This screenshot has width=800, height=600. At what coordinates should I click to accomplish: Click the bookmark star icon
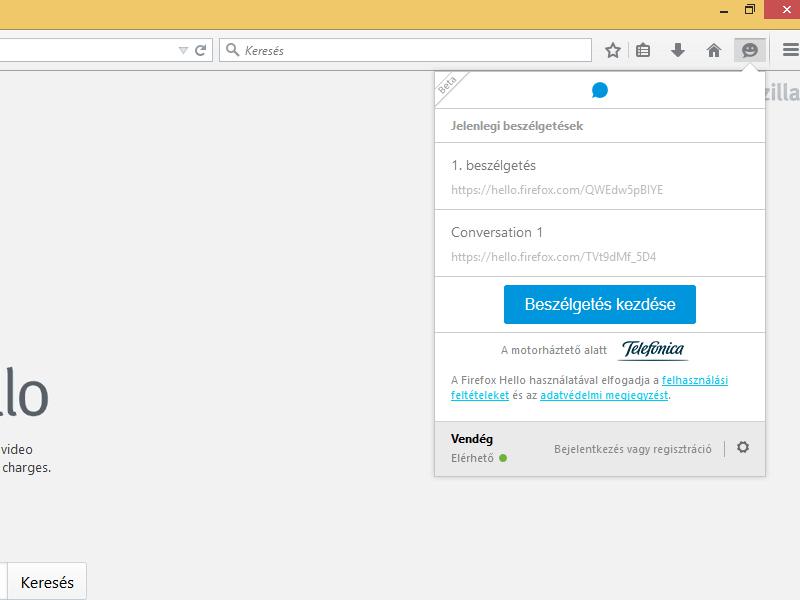pos(612,50)
